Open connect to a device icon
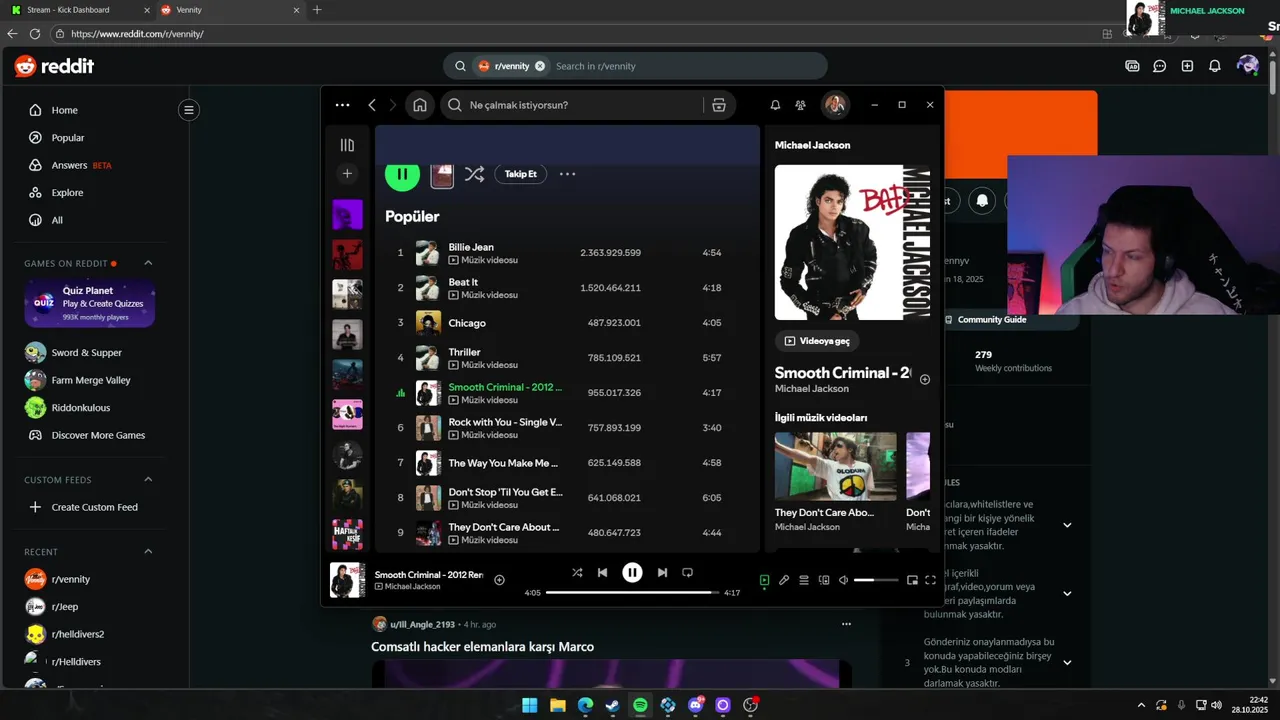Viewport: 1280px width, 720px height. tap(824, 580)
